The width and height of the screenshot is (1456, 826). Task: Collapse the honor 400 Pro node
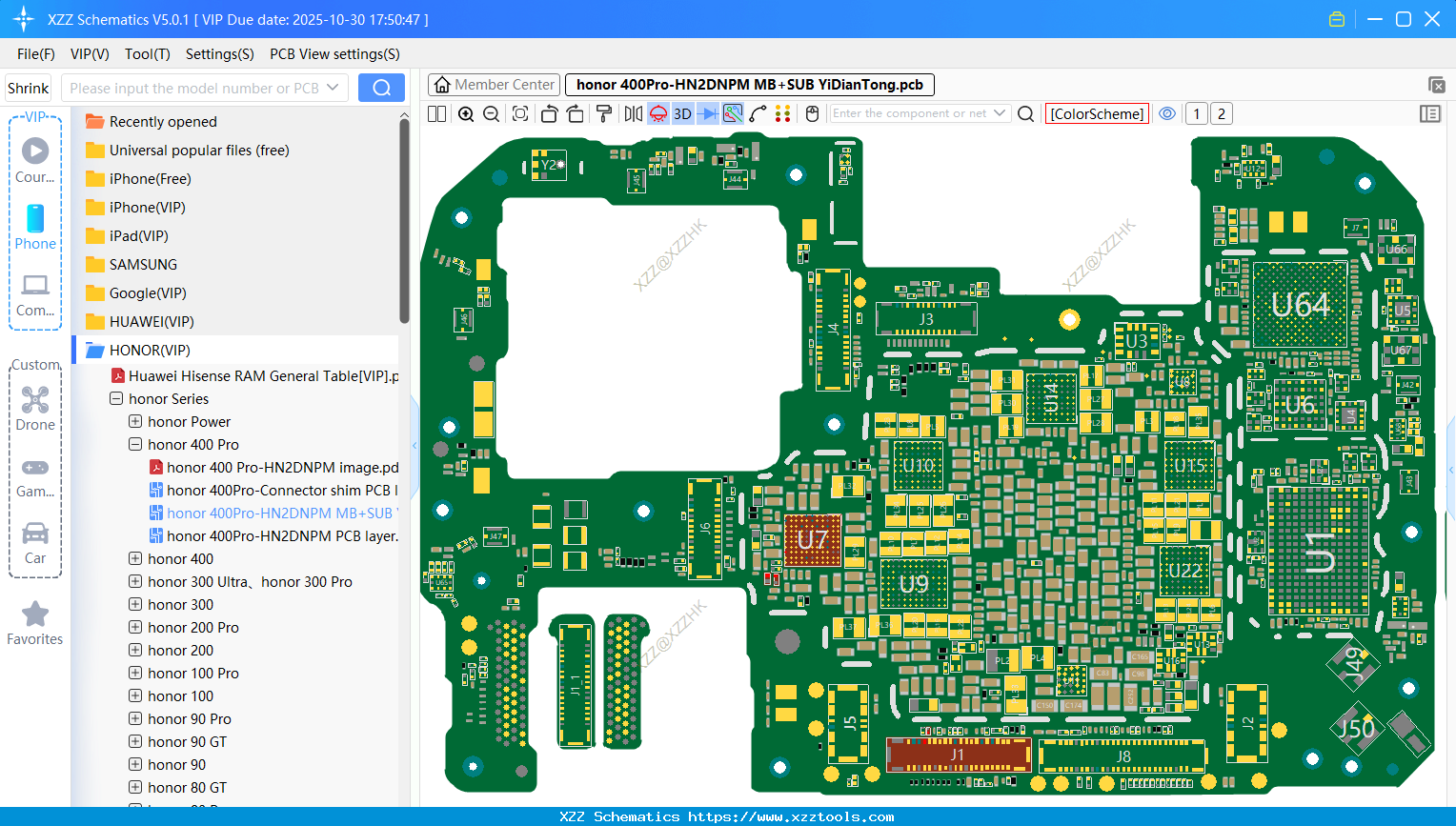pos(135,445)
